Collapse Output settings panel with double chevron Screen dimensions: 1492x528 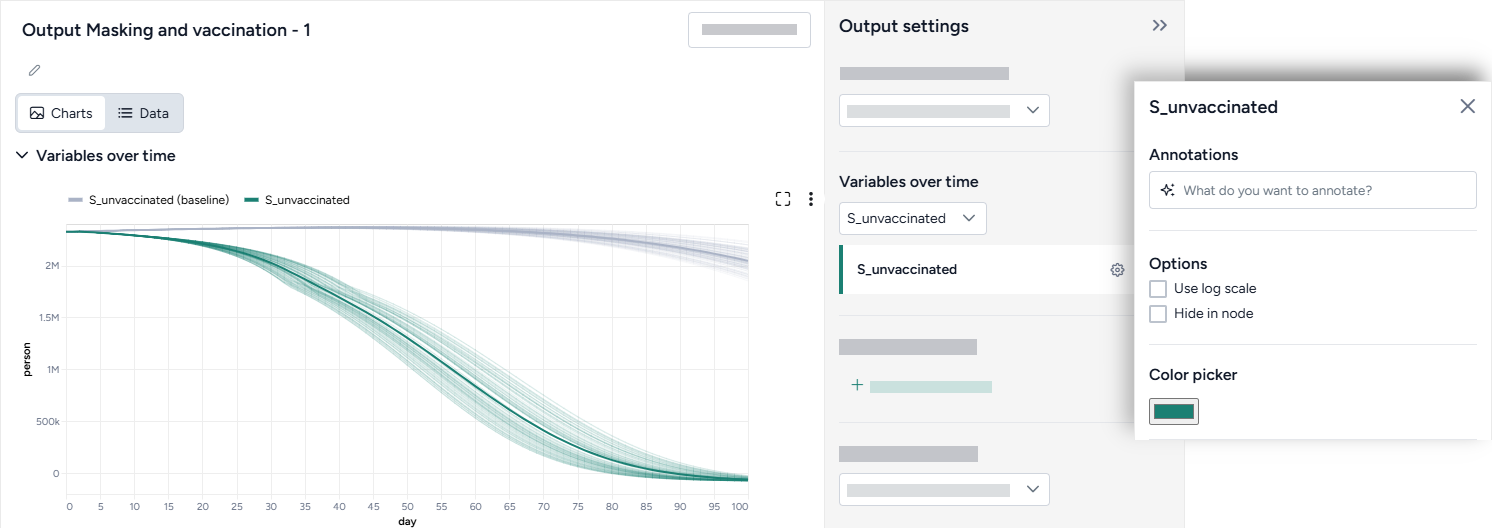click(x=1159, y=26)
